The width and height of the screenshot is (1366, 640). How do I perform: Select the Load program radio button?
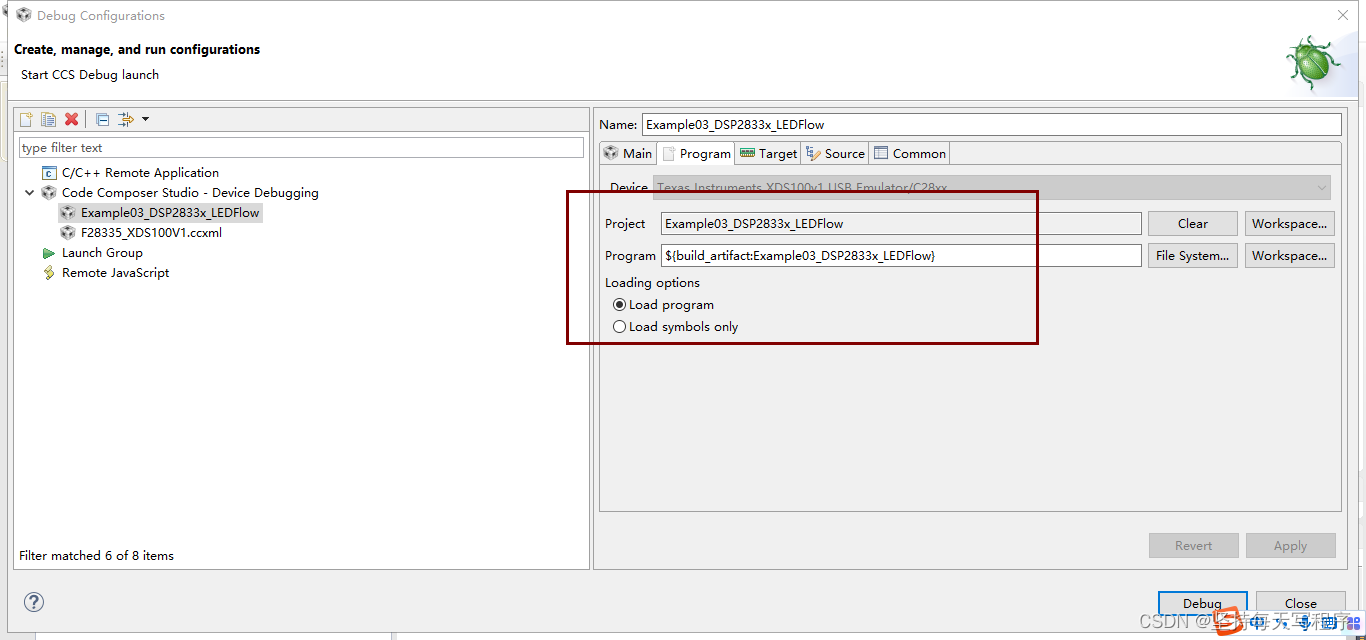click(x=620, y=304)
